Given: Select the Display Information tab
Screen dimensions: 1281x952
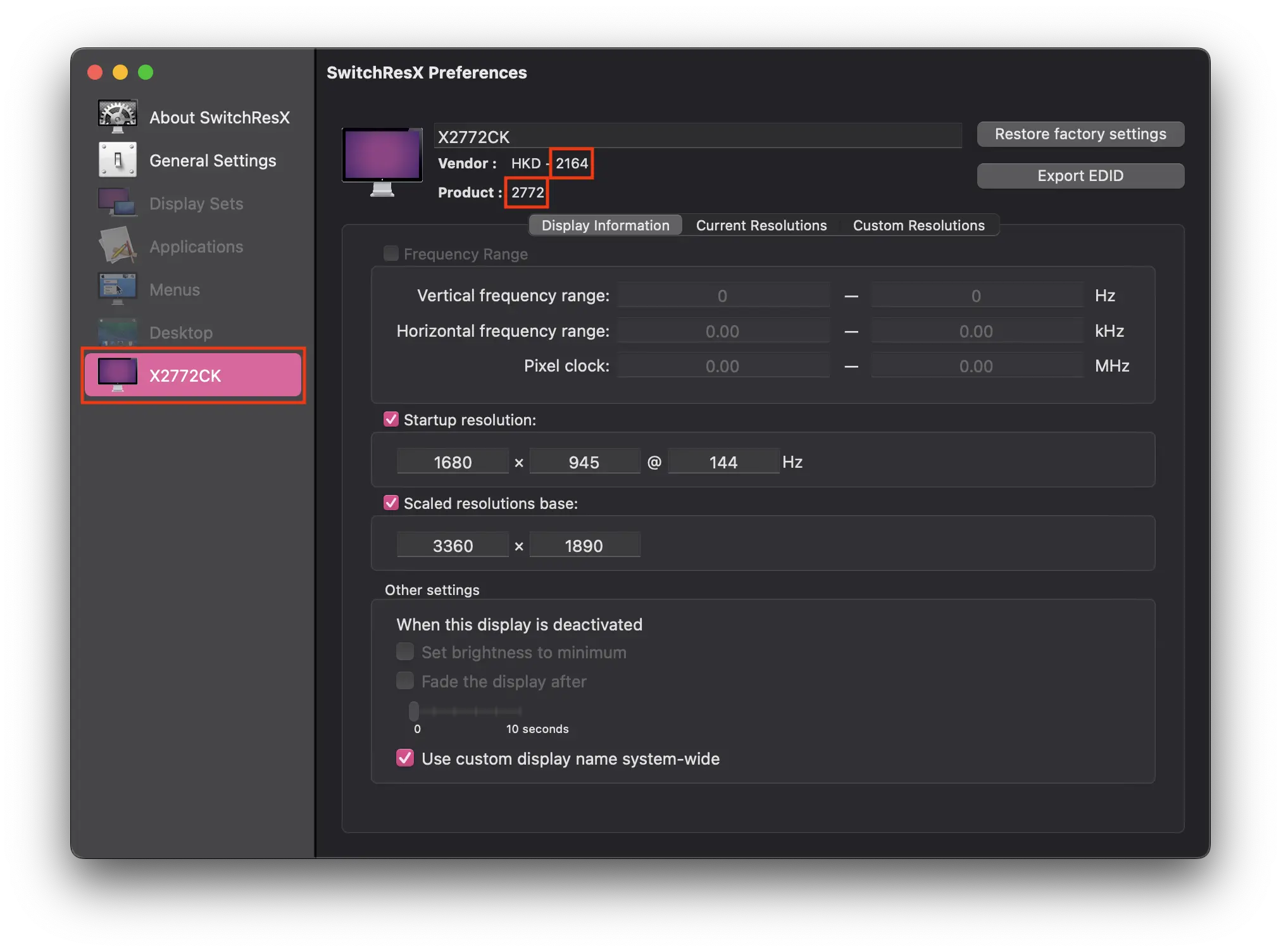Looking at the screenshot, I should [605, 225].
